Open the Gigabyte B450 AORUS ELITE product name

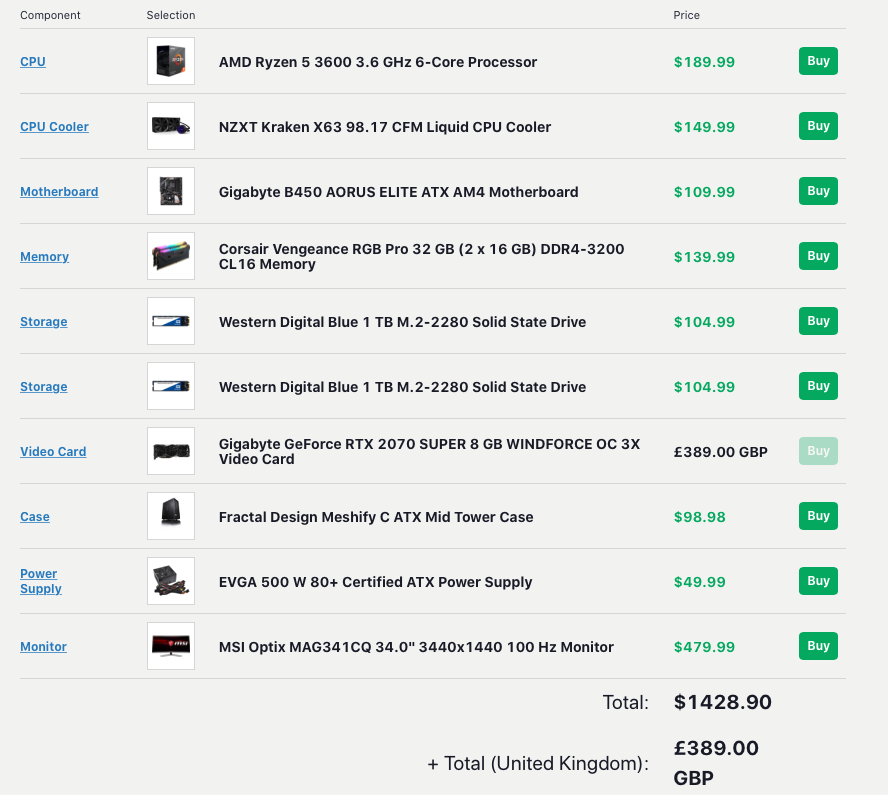coord(398,192)
